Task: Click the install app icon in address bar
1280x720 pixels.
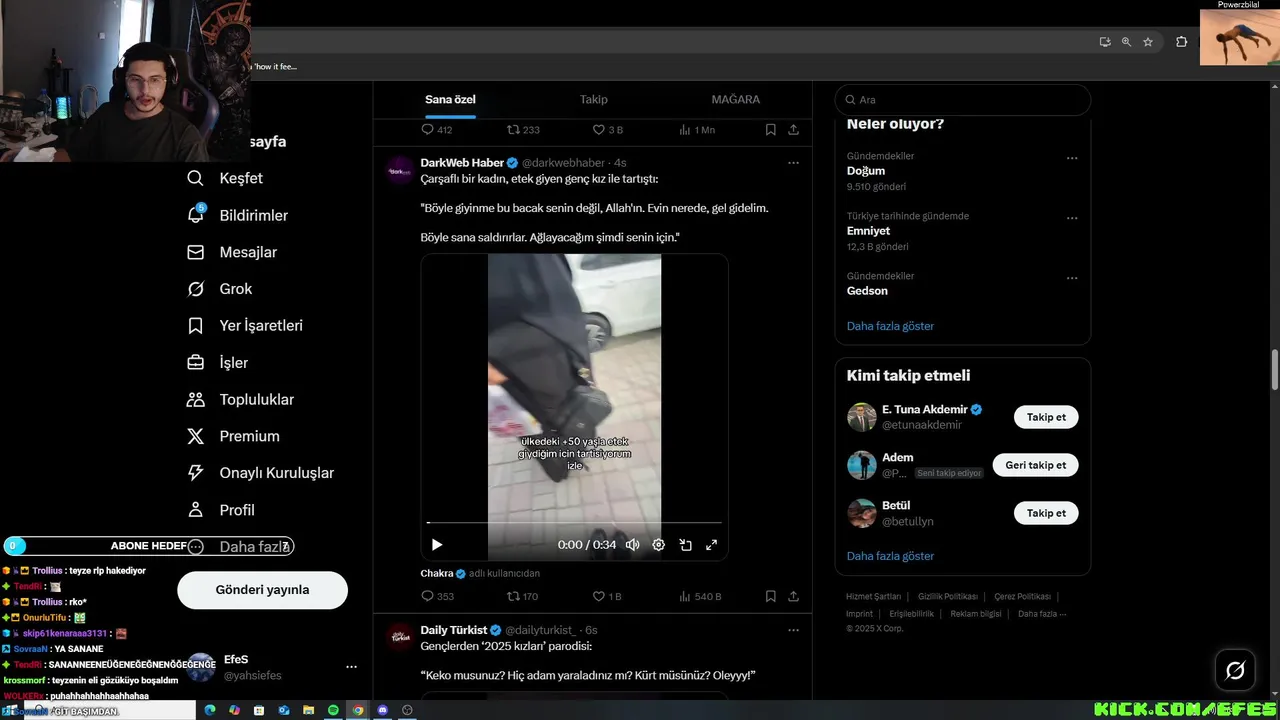Action: (x=1104, y=42)
